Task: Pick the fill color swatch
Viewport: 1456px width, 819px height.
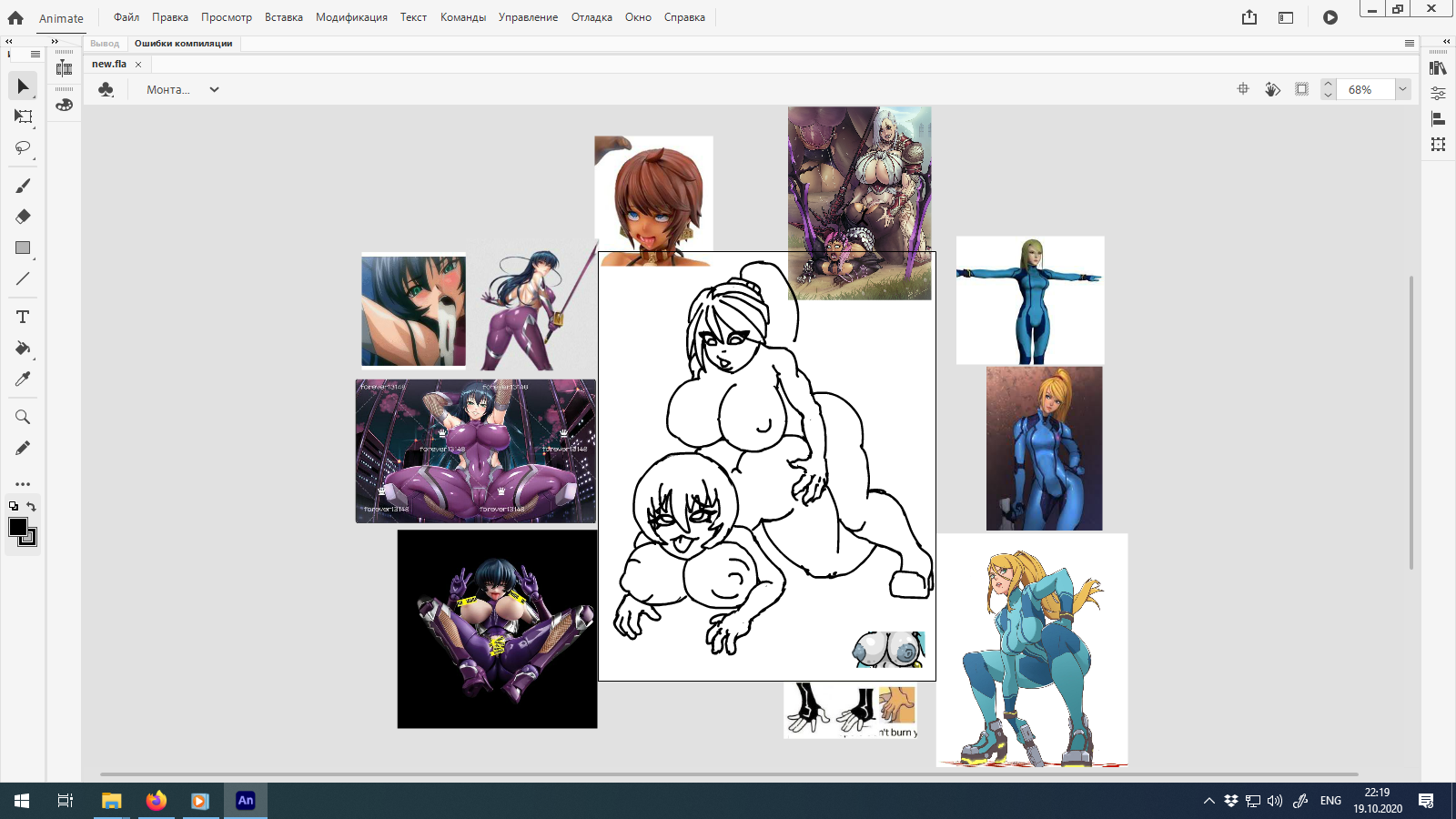Action: [18, 527]
